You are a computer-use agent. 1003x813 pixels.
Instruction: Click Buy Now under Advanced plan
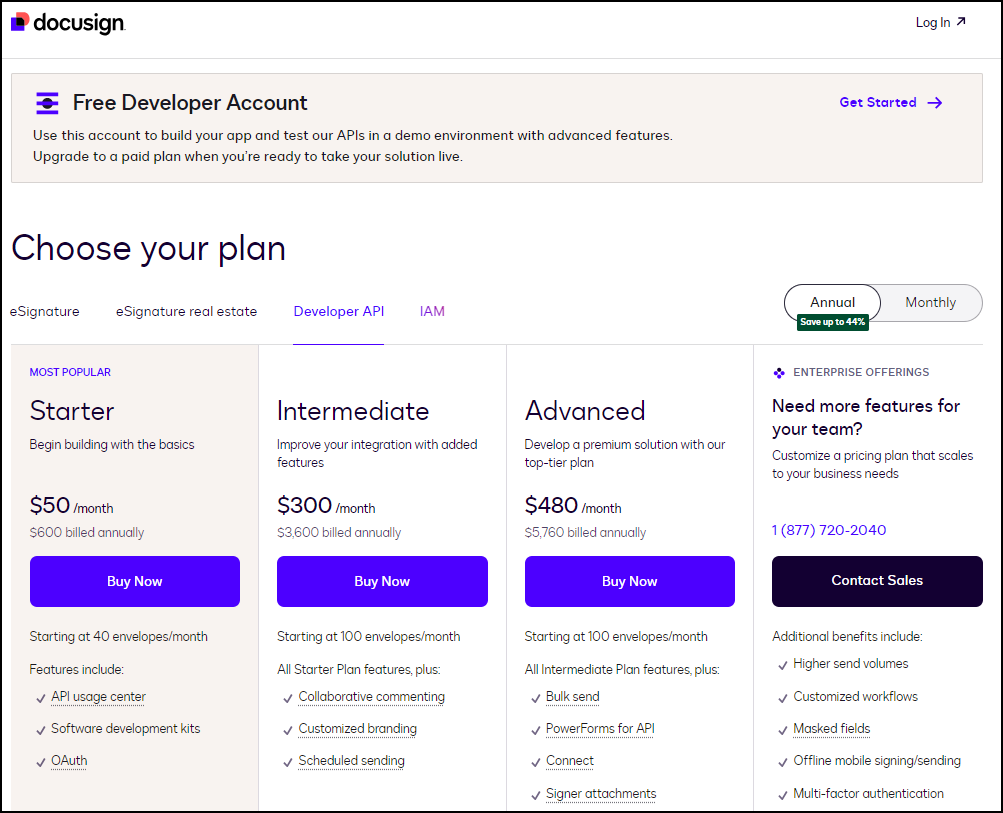629,581
